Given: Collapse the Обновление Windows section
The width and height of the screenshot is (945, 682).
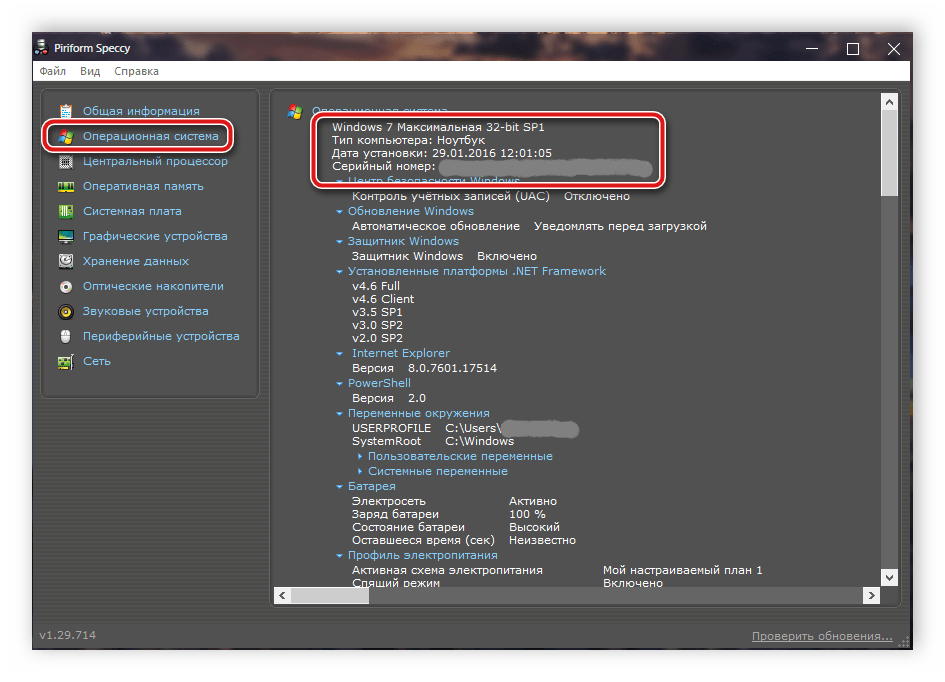Looking at the screenshot, I should (x=340, y=212).
